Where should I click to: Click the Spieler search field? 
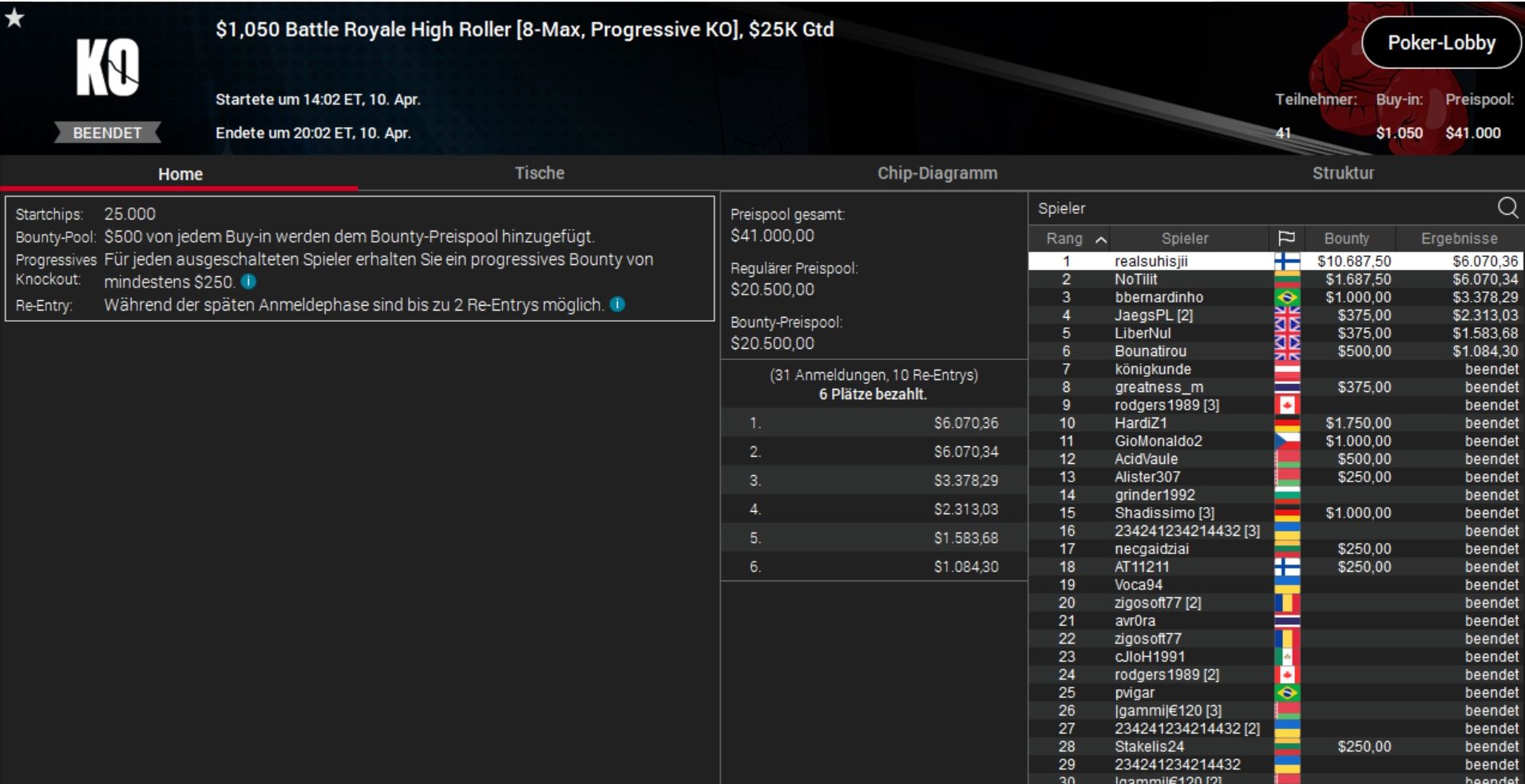1262,208
